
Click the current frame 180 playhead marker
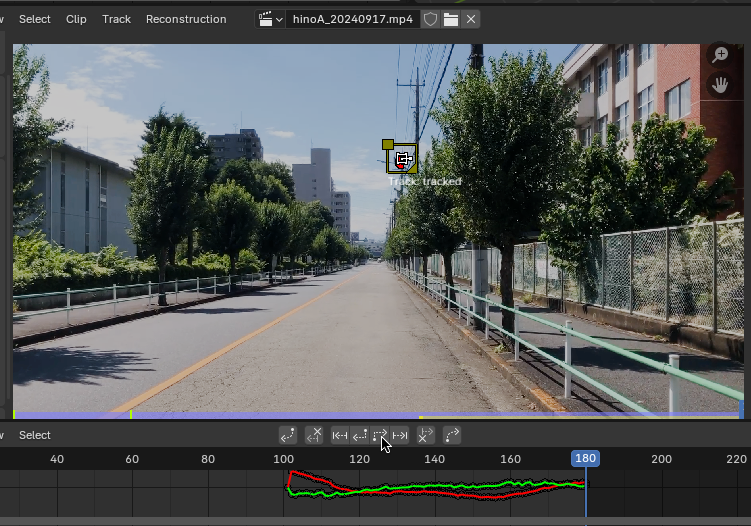pos(585,458)
